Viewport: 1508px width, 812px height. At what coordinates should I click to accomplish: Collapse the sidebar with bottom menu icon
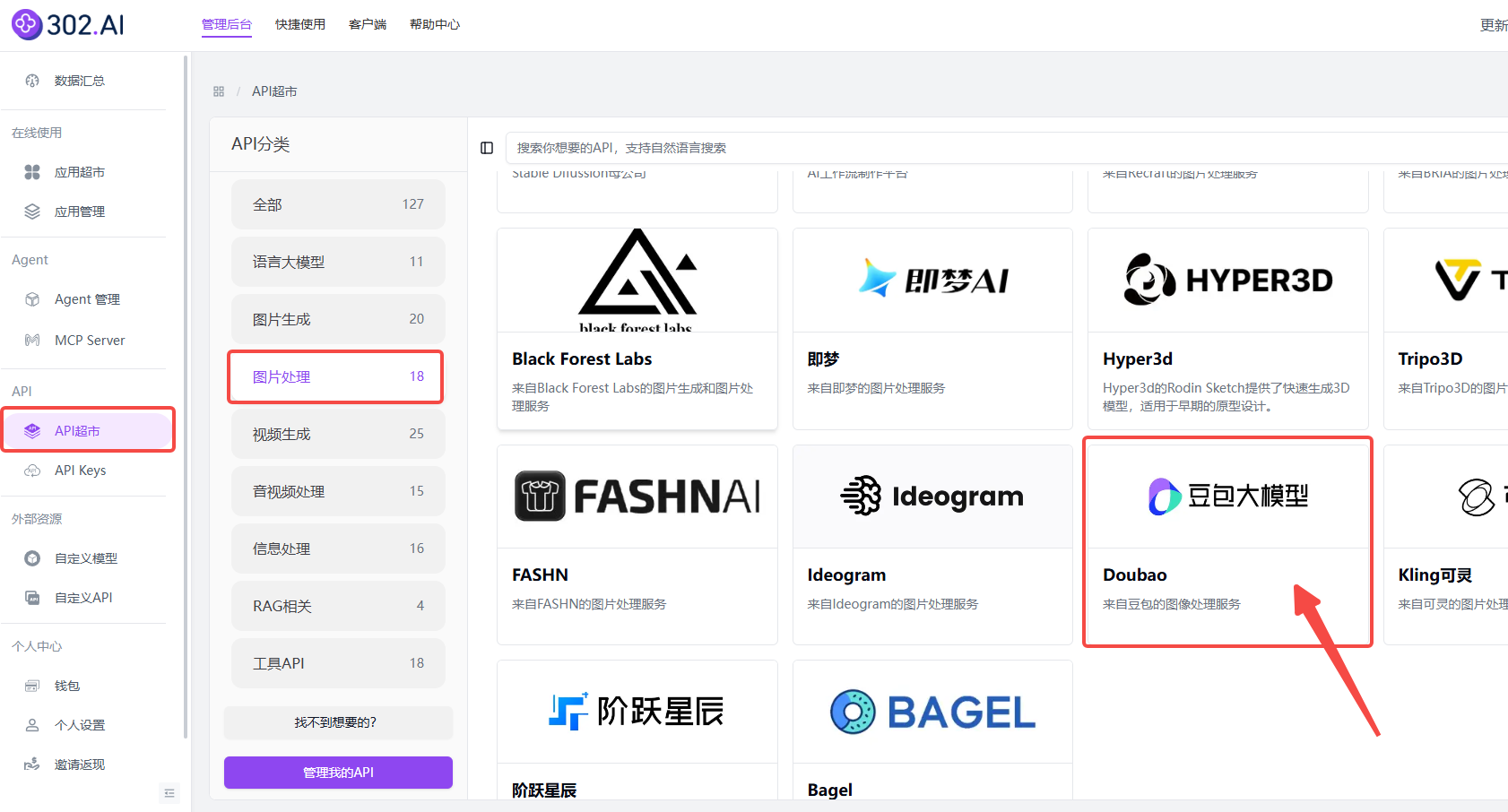click(169, 793)
